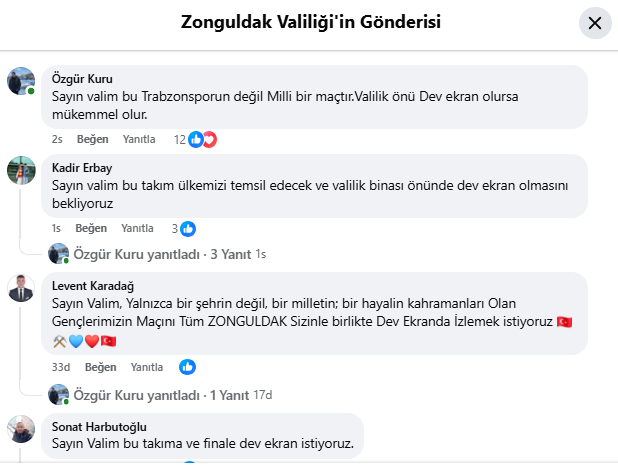Open Özgür Kuru's profile picture
Image resolution: width=618 pixels, height=473 pixels.
tap(21, 81)
